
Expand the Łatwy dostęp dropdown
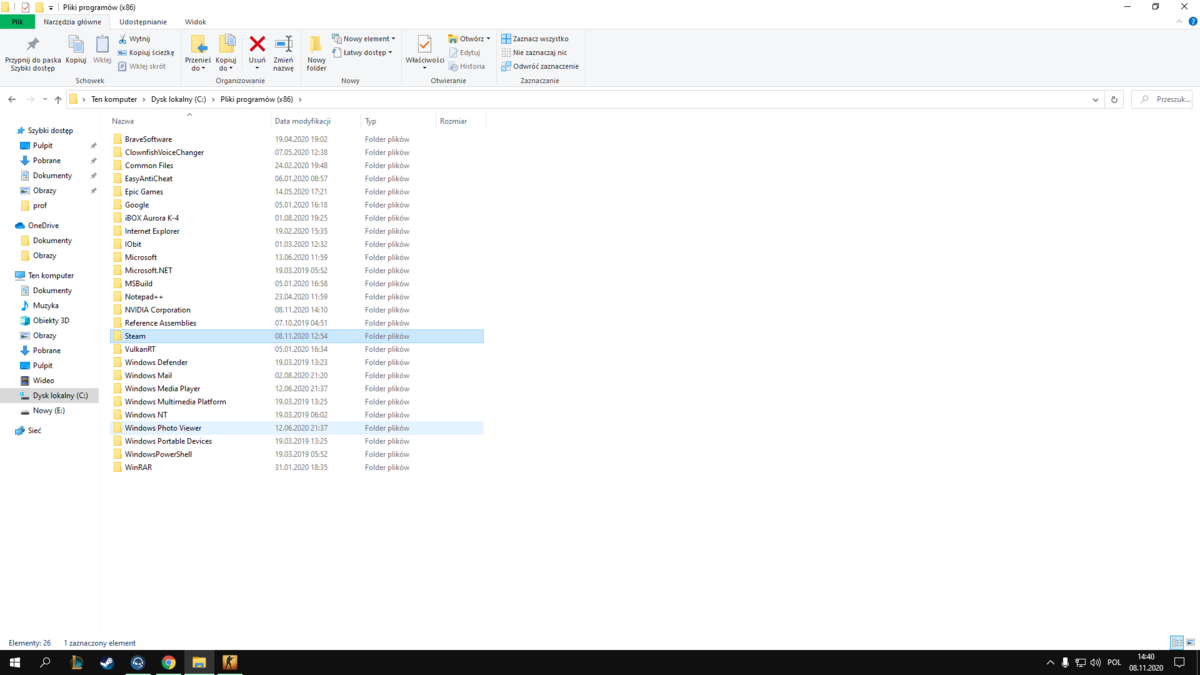(362, 53)
